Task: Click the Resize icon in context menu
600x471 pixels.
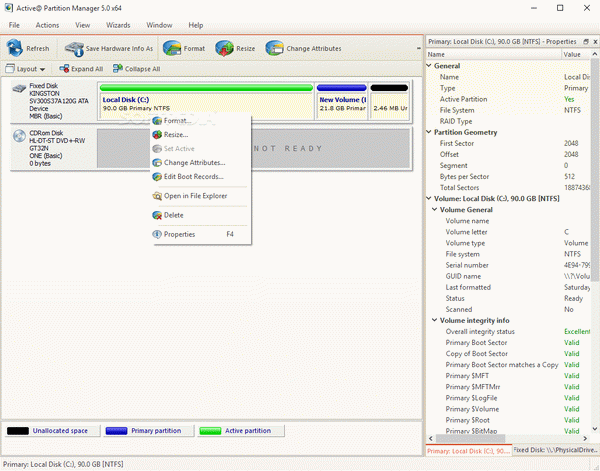Action: [x=157, y=135]
